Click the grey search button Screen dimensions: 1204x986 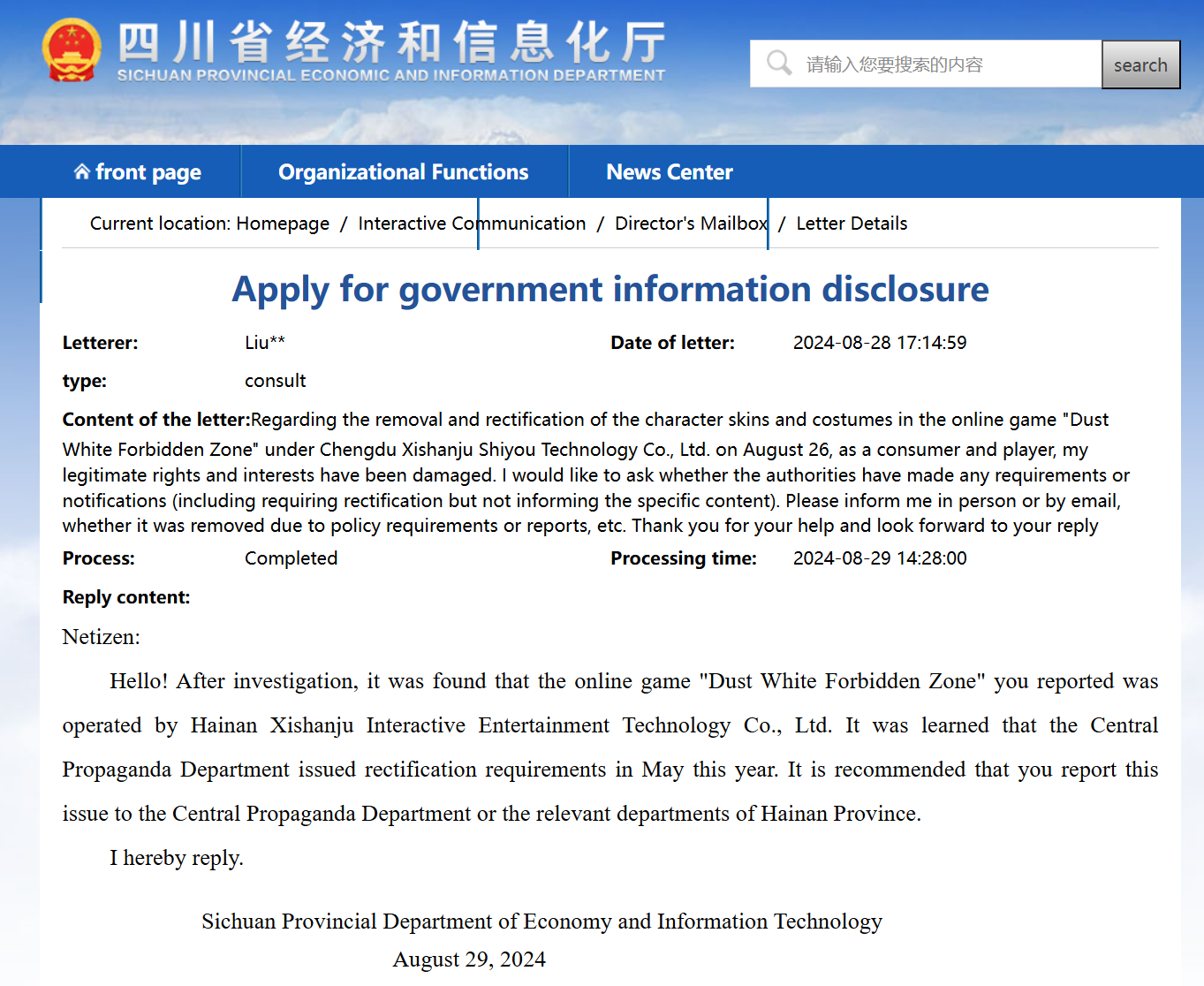[1140, 64]
